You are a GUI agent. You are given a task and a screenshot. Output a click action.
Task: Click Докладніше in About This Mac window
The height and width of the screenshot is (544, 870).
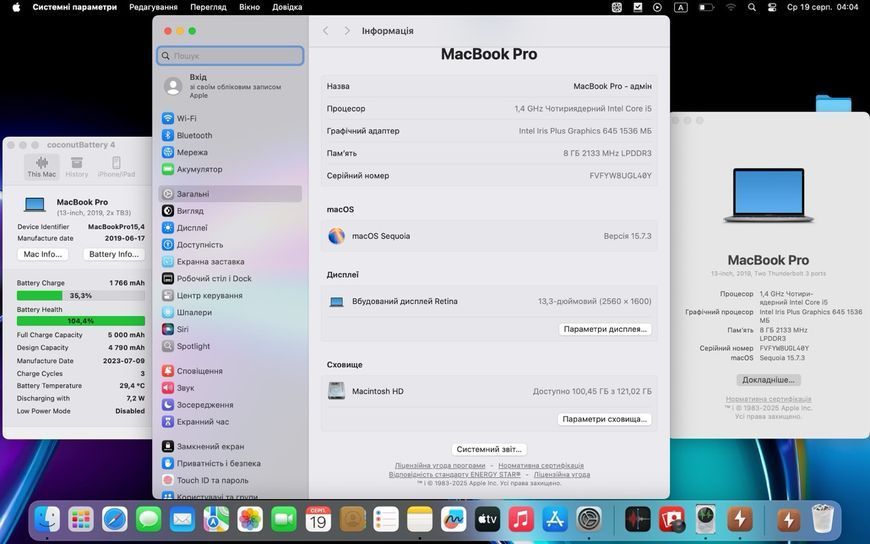768,380
